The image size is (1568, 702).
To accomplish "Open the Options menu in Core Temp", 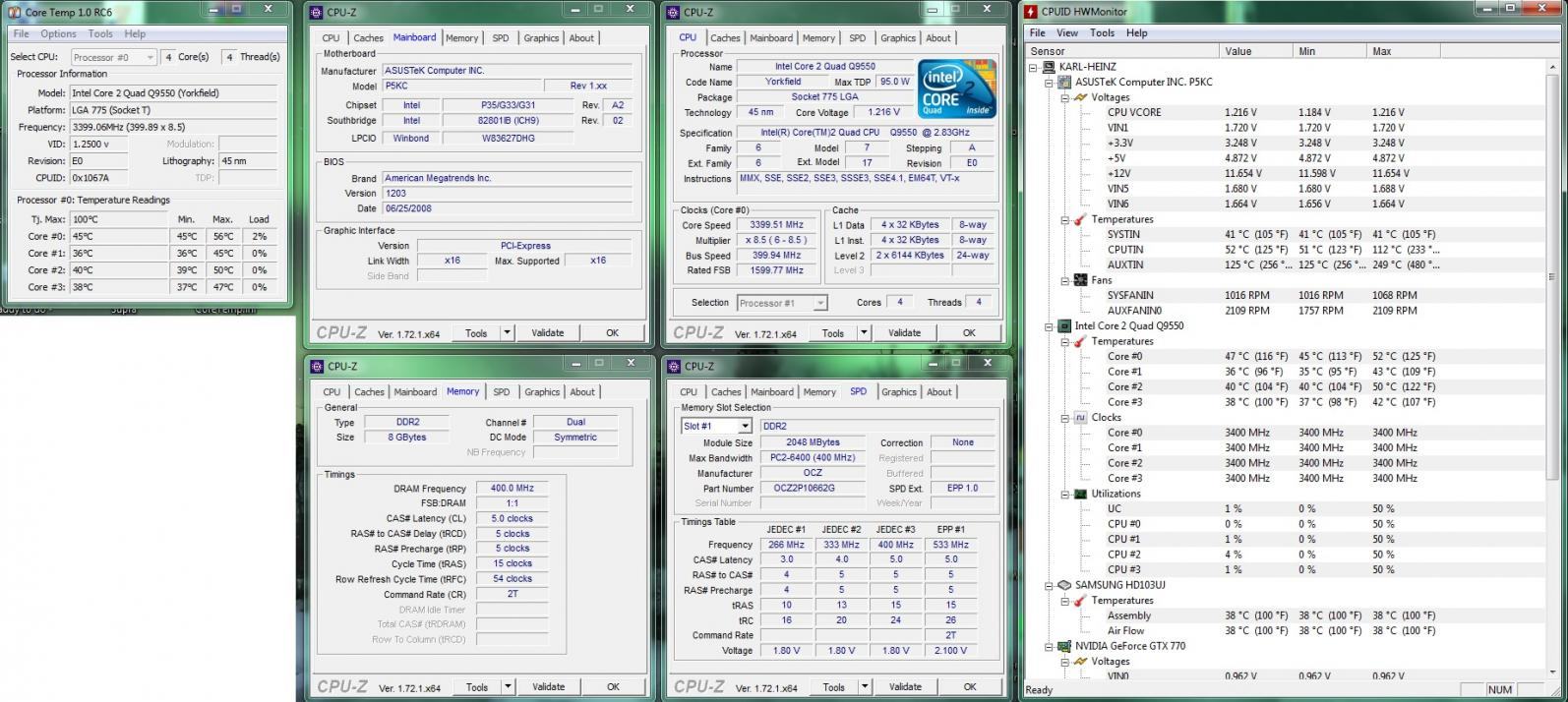I will pyautogui.click(x=58, y=33).
